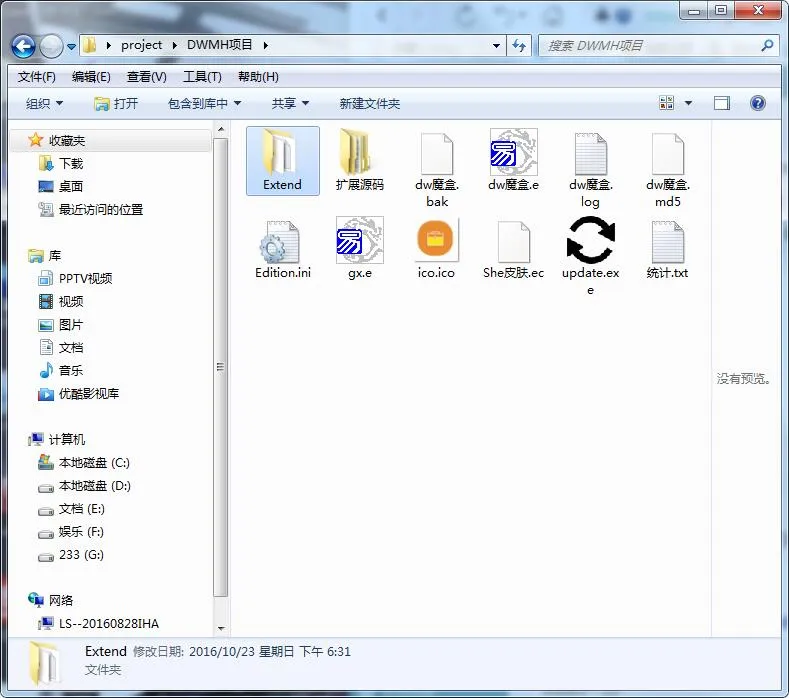The width and height of the screenshot is (789, 698).
Task: Click the 打开 toolbar button
Action: tap(116, 104)
